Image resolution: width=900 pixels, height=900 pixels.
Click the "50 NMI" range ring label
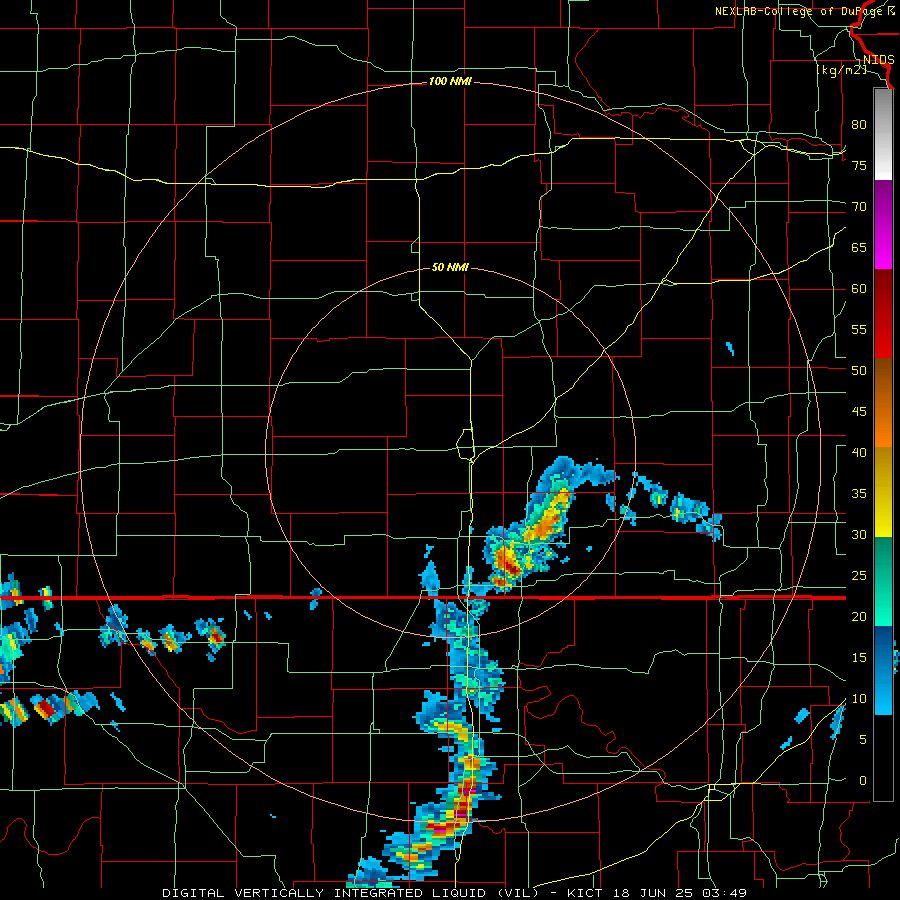[x=450, y=267]
